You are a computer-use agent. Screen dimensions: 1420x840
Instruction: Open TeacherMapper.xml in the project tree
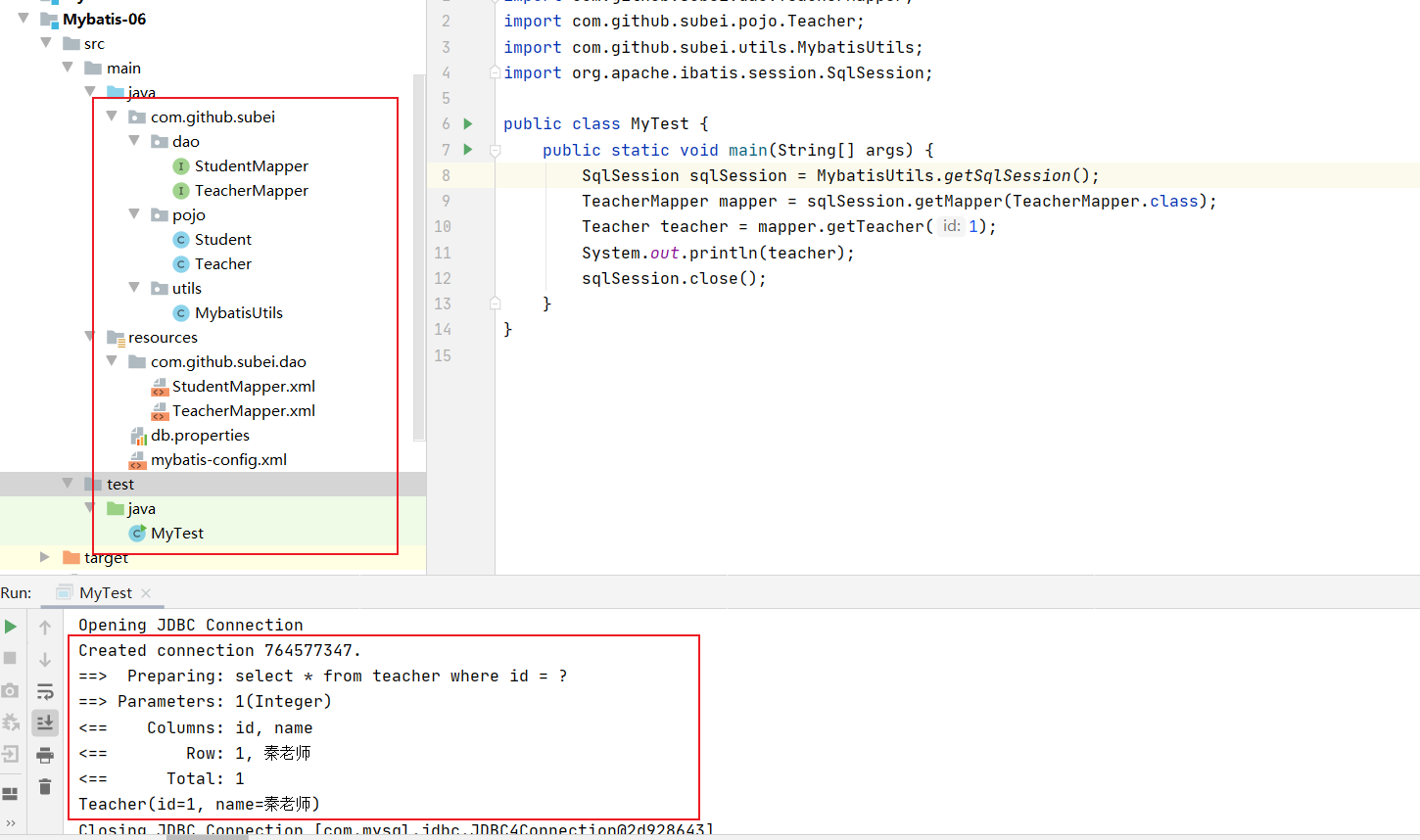tap(243, 411)
